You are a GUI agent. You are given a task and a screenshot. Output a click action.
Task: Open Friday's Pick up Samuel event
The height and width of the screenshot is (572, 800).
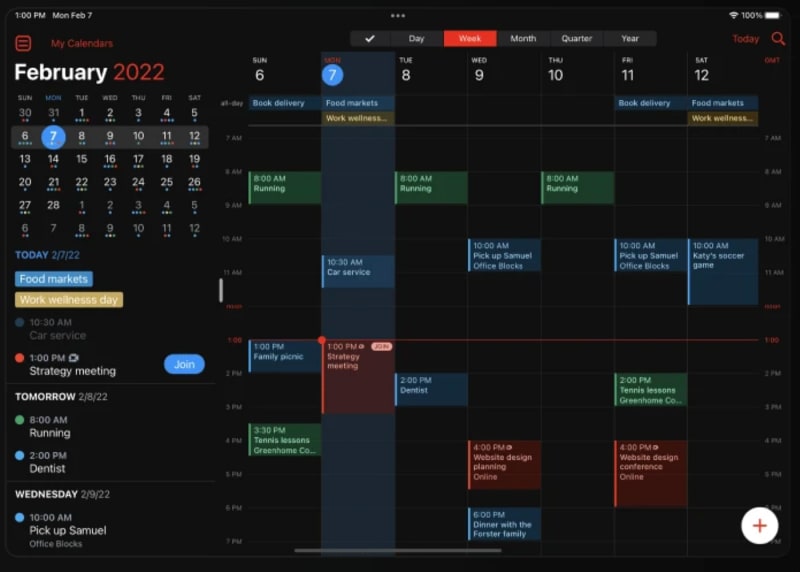pos(651,255)
